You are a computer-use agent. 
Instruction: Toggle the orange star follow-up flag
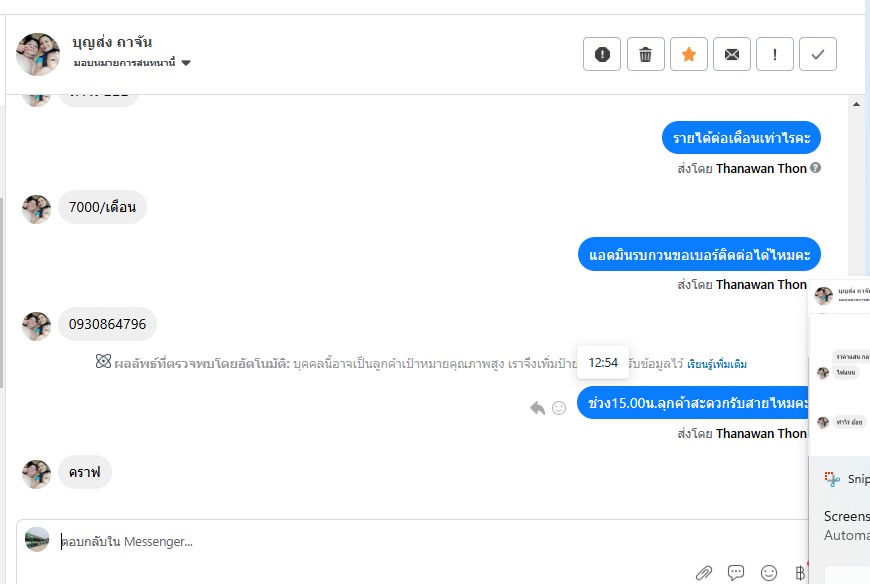(x=689, y=55)
